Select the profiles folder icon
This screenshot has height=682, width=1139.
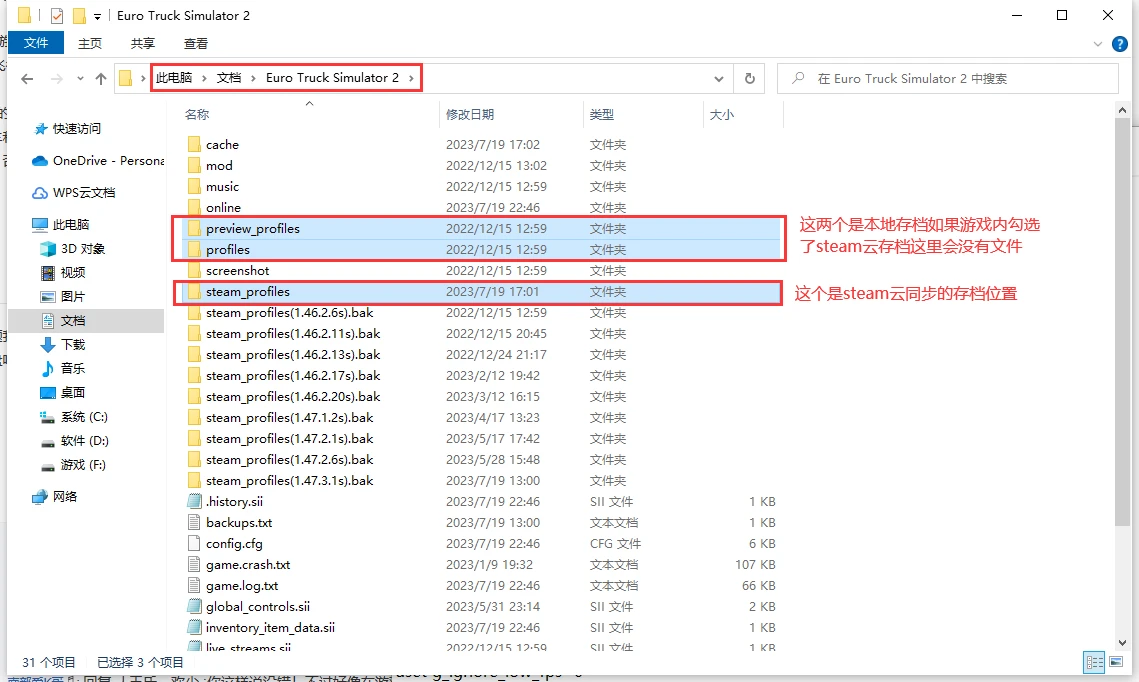click(x=194, y=249)
